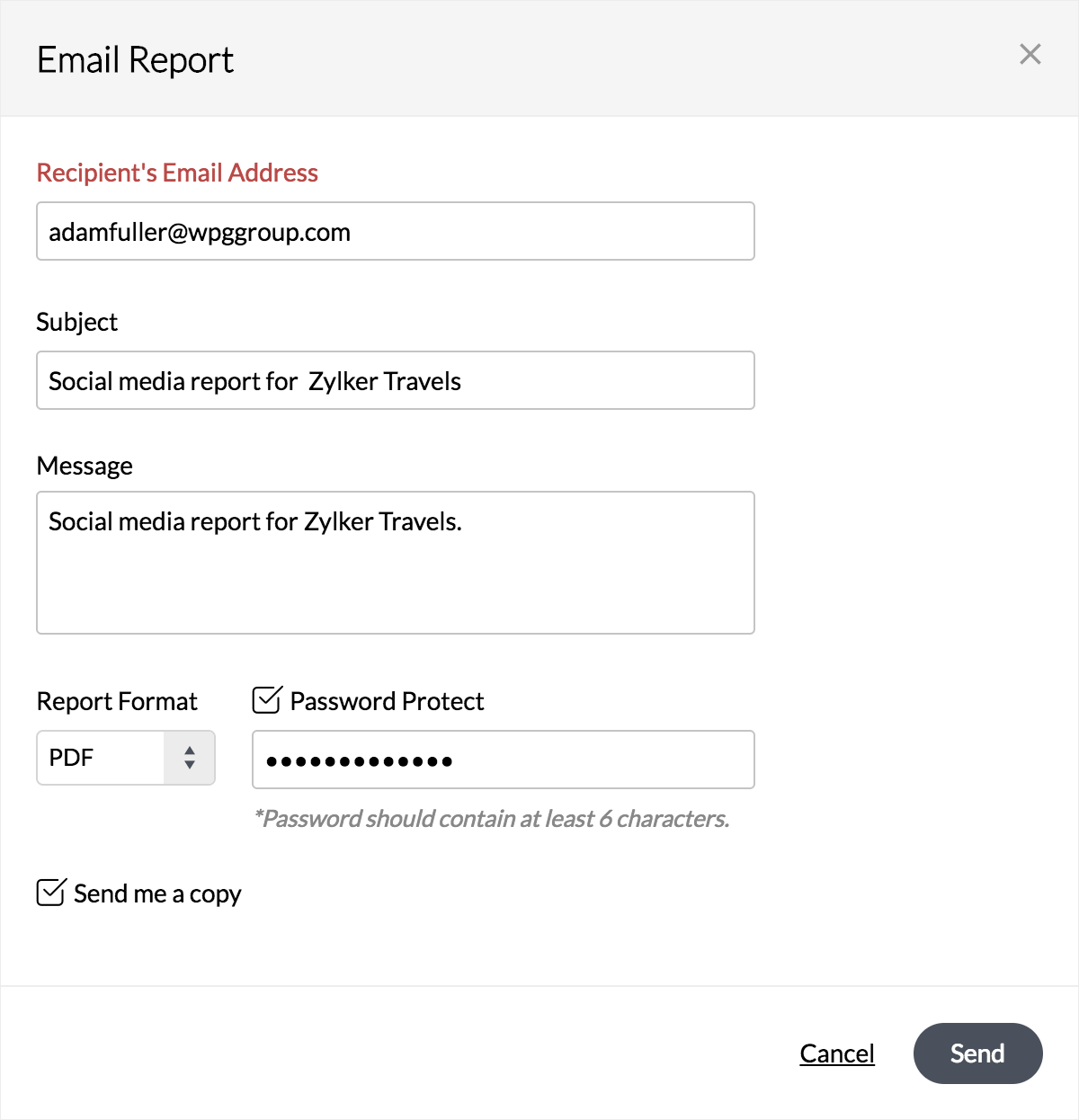Click the Recipient's Email Address input field
This screenshot has width=1079, height=1120.
tap(395, 232)
